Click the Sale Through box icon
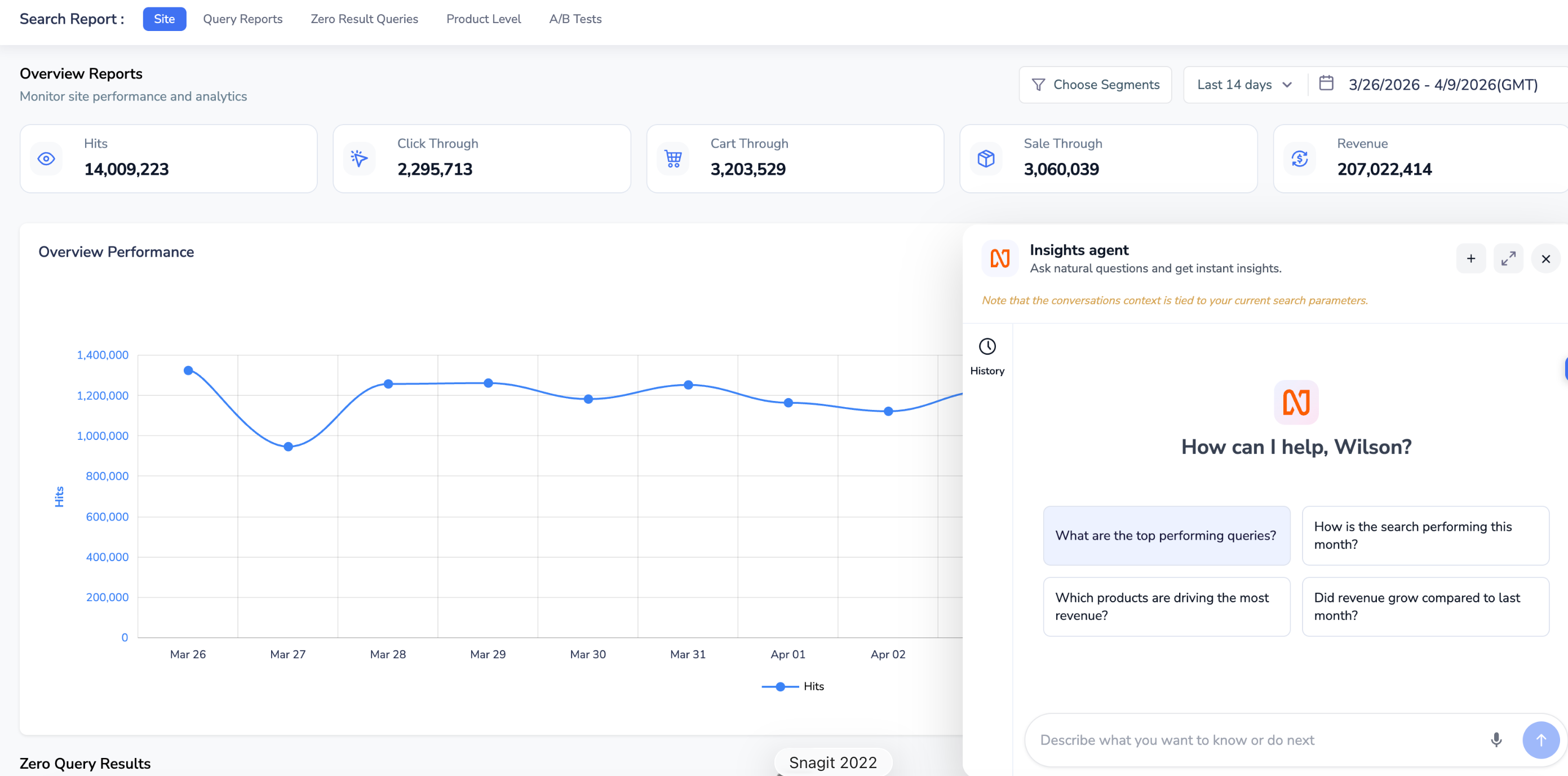The width and height of the screenshot is (1568, 776). tap(986, 159)
